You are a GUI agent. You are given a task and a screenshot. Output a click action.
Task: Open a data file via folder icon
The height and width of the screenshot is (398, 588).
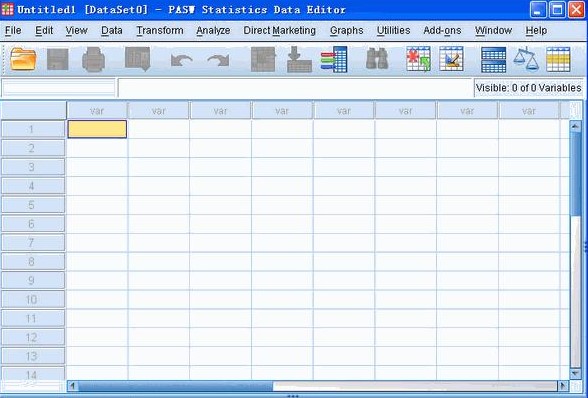click(x=23, y=59)
